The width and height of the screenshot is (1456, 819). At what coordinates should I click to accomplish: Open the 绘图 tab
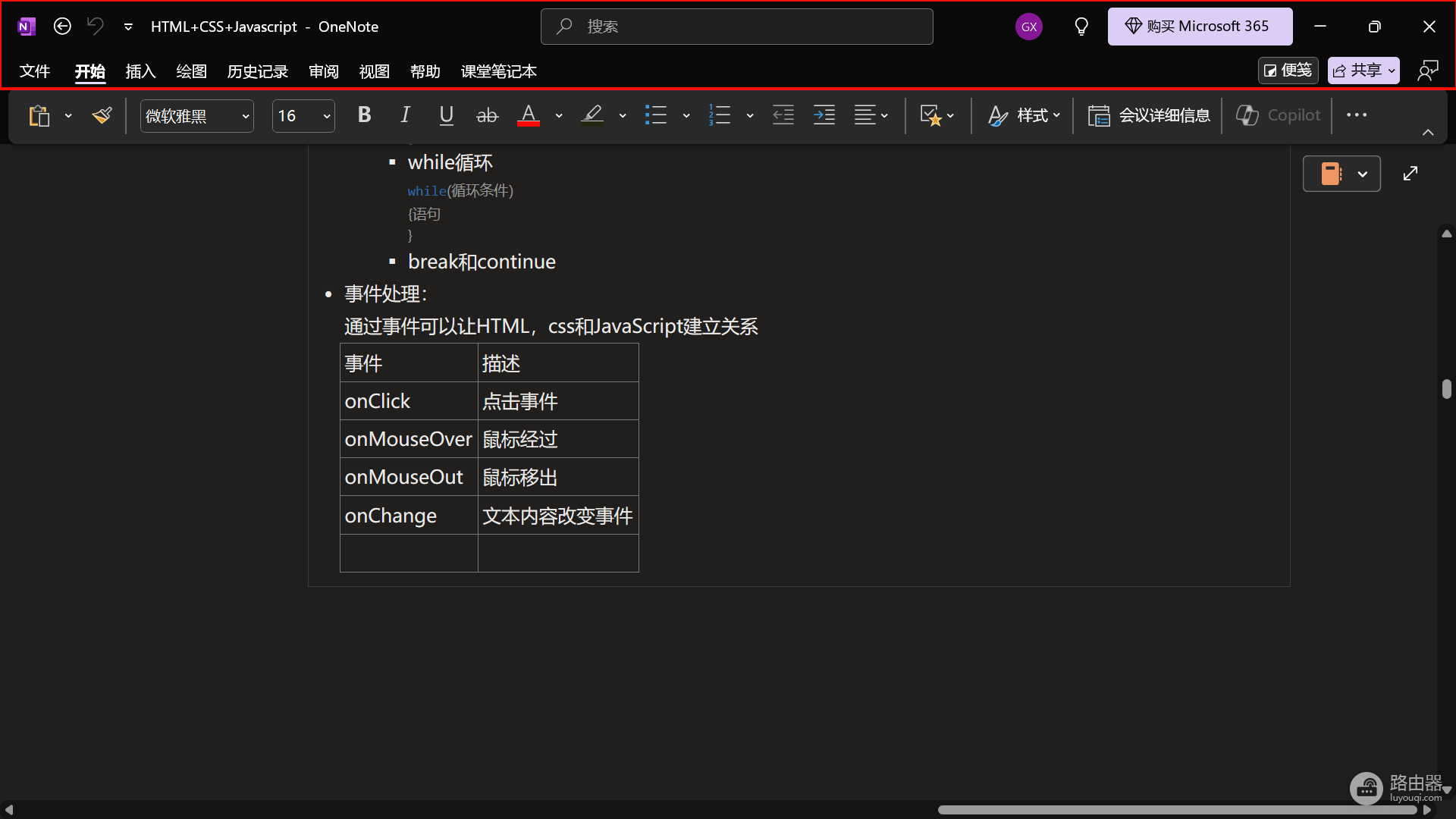click(x=191, y=71)
